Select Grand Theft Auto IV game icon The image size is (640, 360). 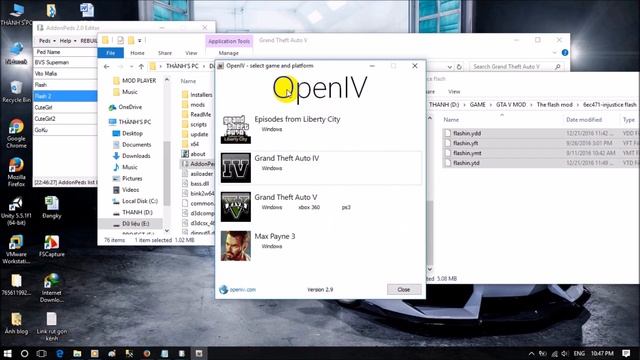coord(236,168)
